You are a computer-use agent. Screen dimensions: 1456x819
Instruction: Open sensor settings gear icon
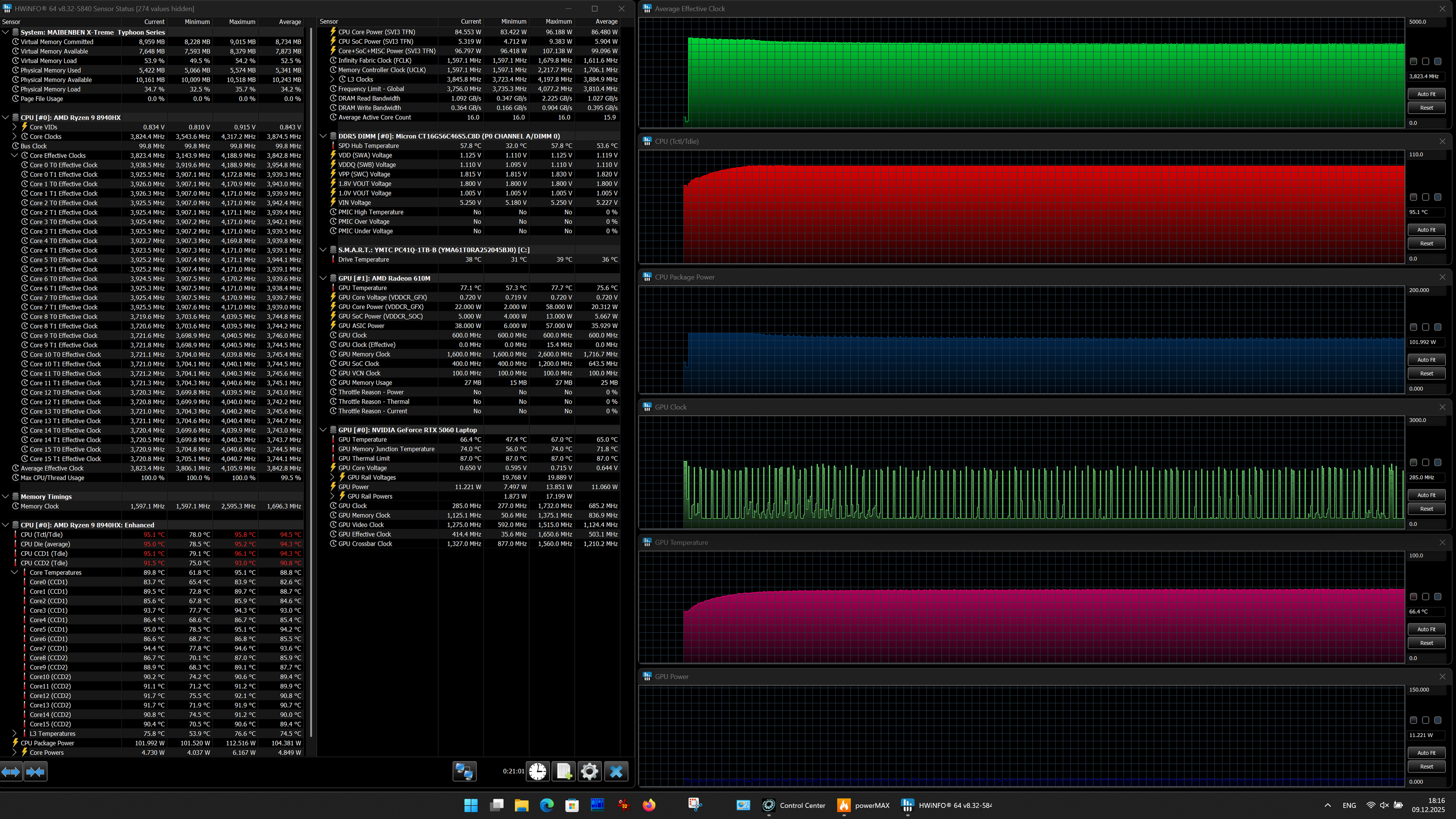tap(589, 771)
